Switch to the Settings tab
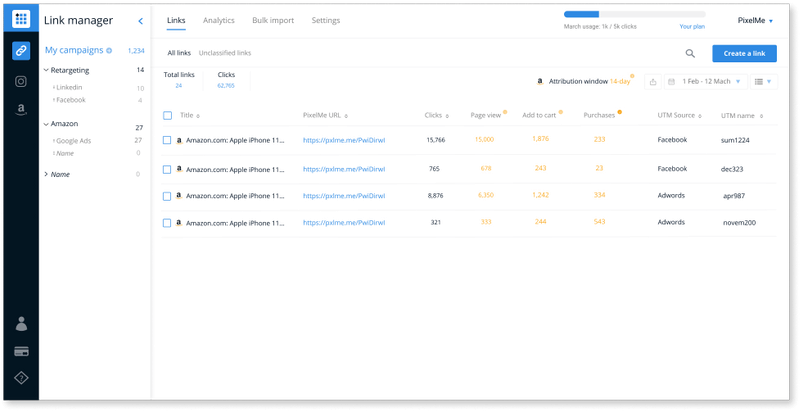This screenshot has width=800, height=411. 326,21
